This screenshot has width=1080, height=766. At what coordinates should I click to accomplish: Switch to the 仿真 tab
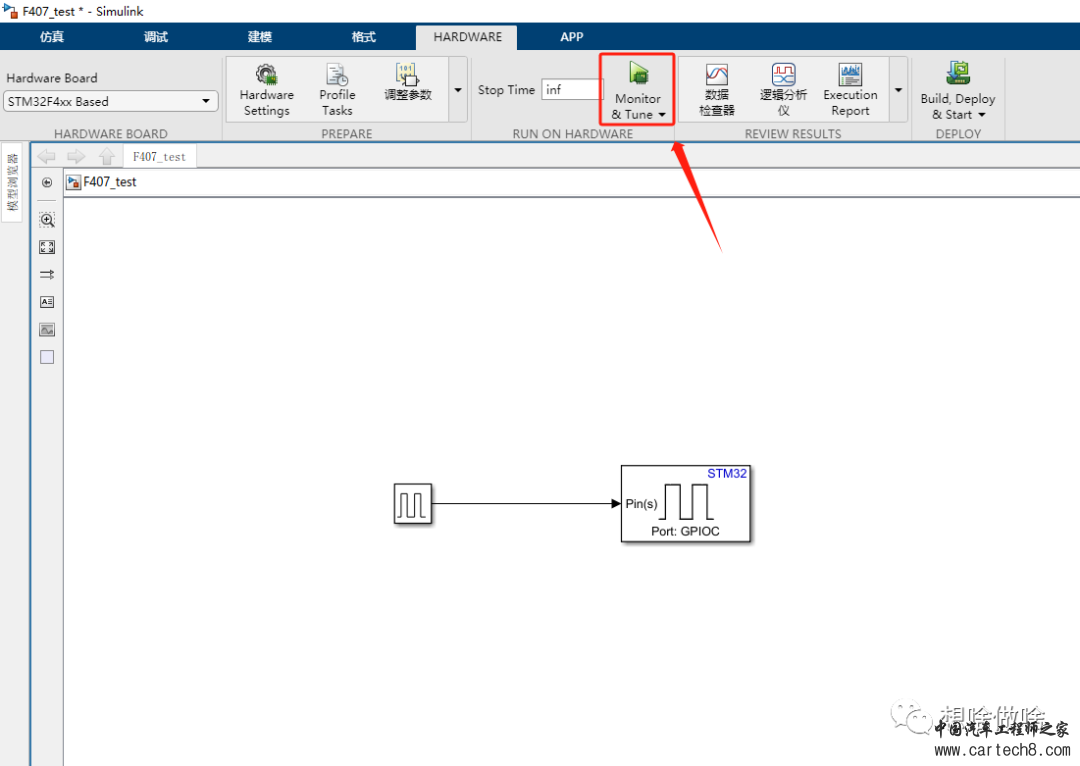tap(52, 37)
